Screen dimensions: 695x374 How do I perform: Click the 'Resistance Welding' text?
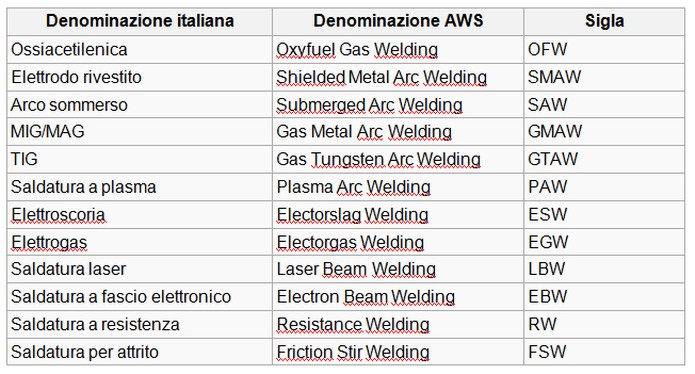pos(353,325)
